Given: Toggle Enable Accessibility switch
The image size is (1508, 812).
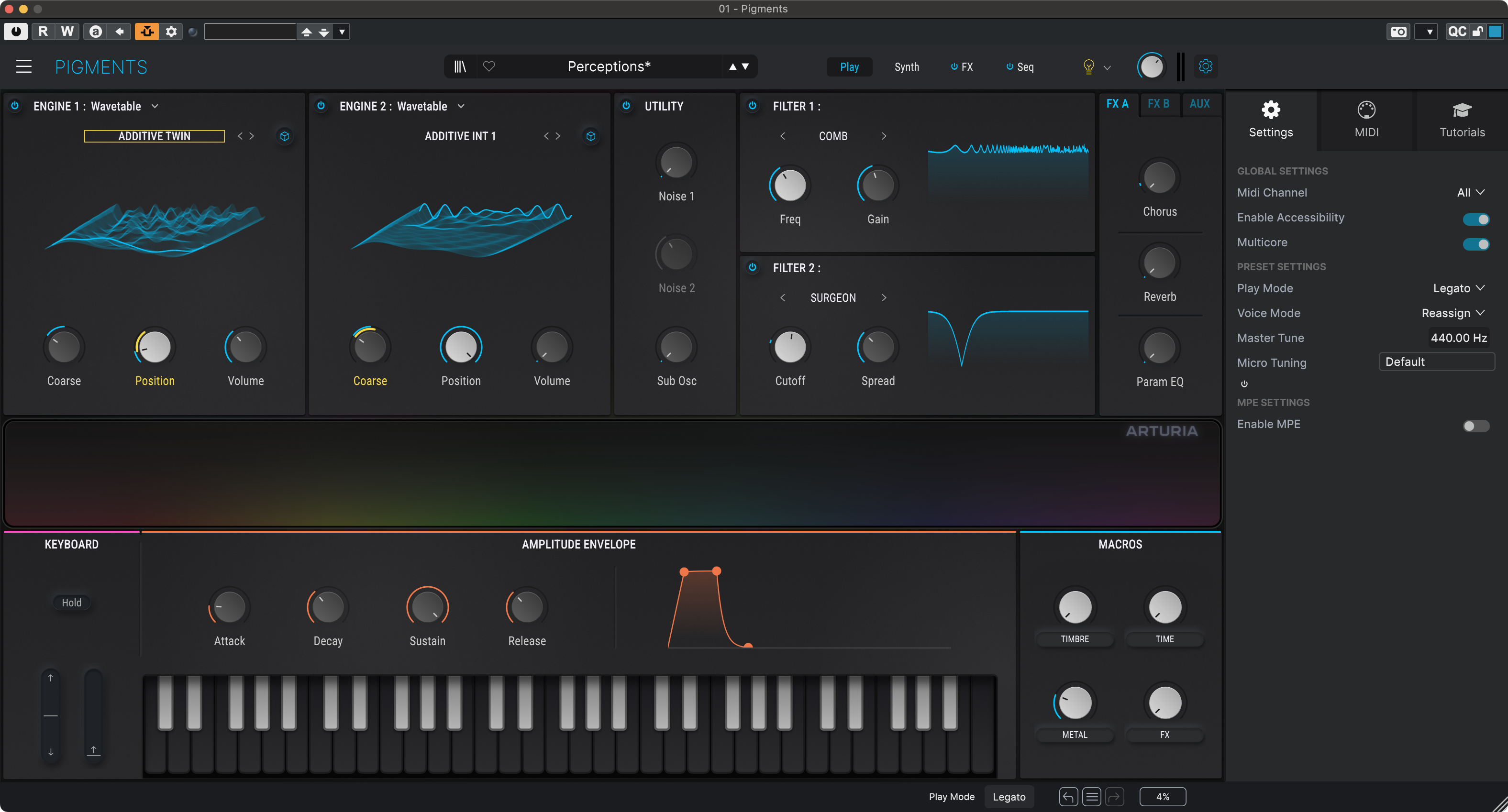Looking at the screenshot, I should click(1476, 219).
